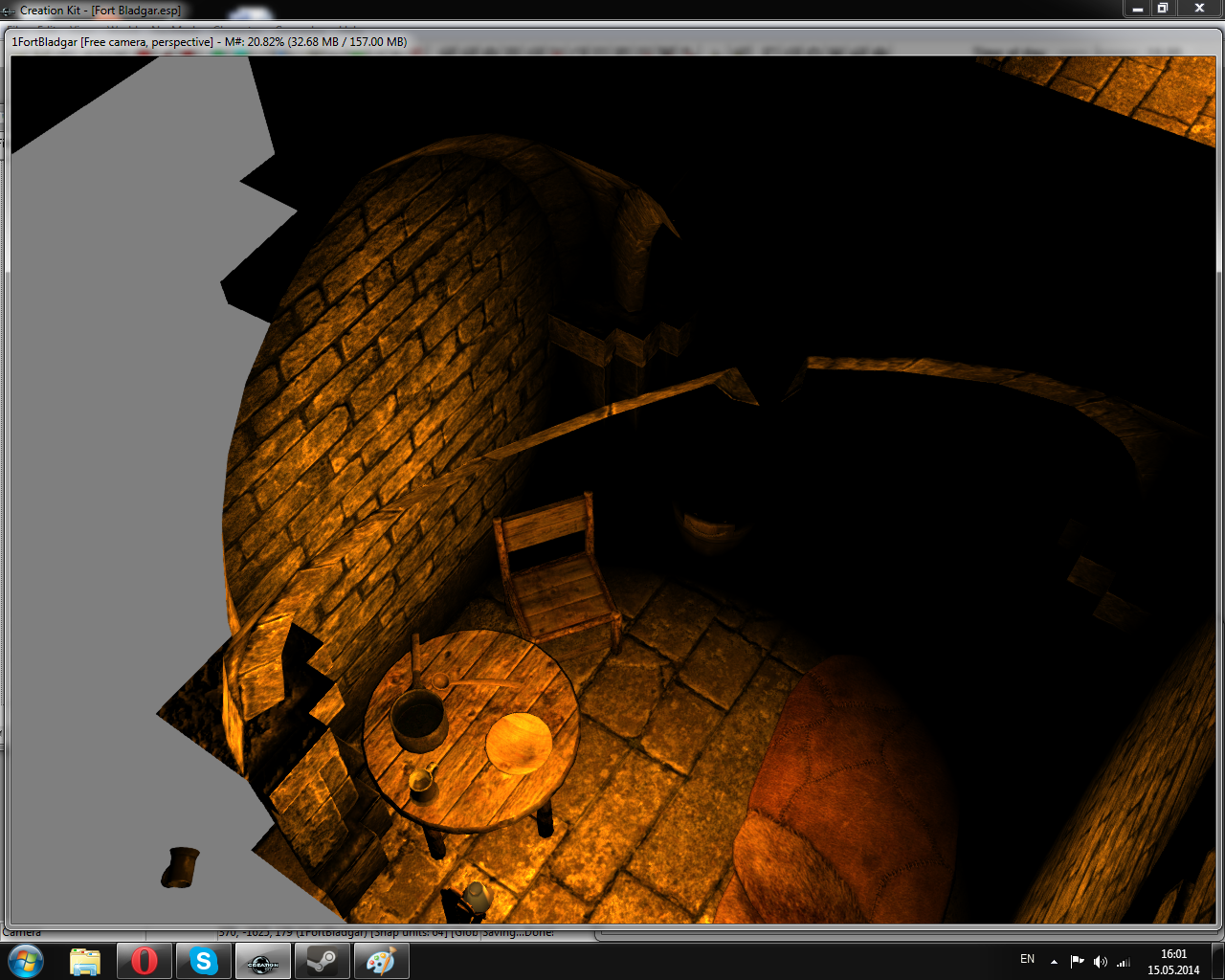Open the network signal tray icon
Viewport: 1225px width, 980px height.
coord(1124,962)
